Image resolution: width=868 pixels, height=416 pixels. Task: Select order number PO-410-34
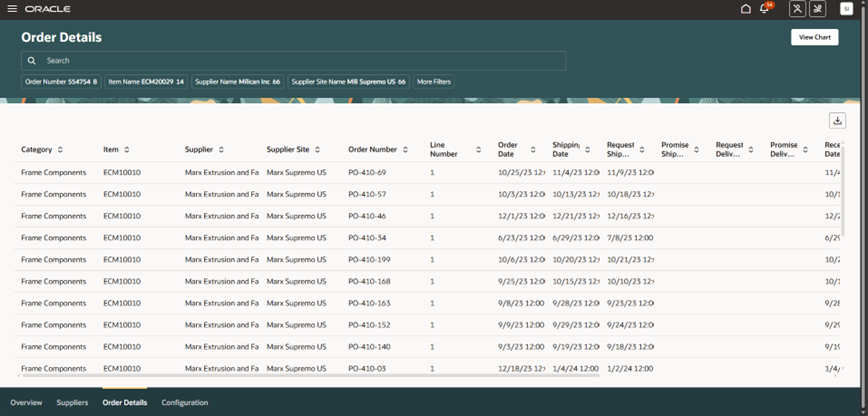click(x=367, y=238)
